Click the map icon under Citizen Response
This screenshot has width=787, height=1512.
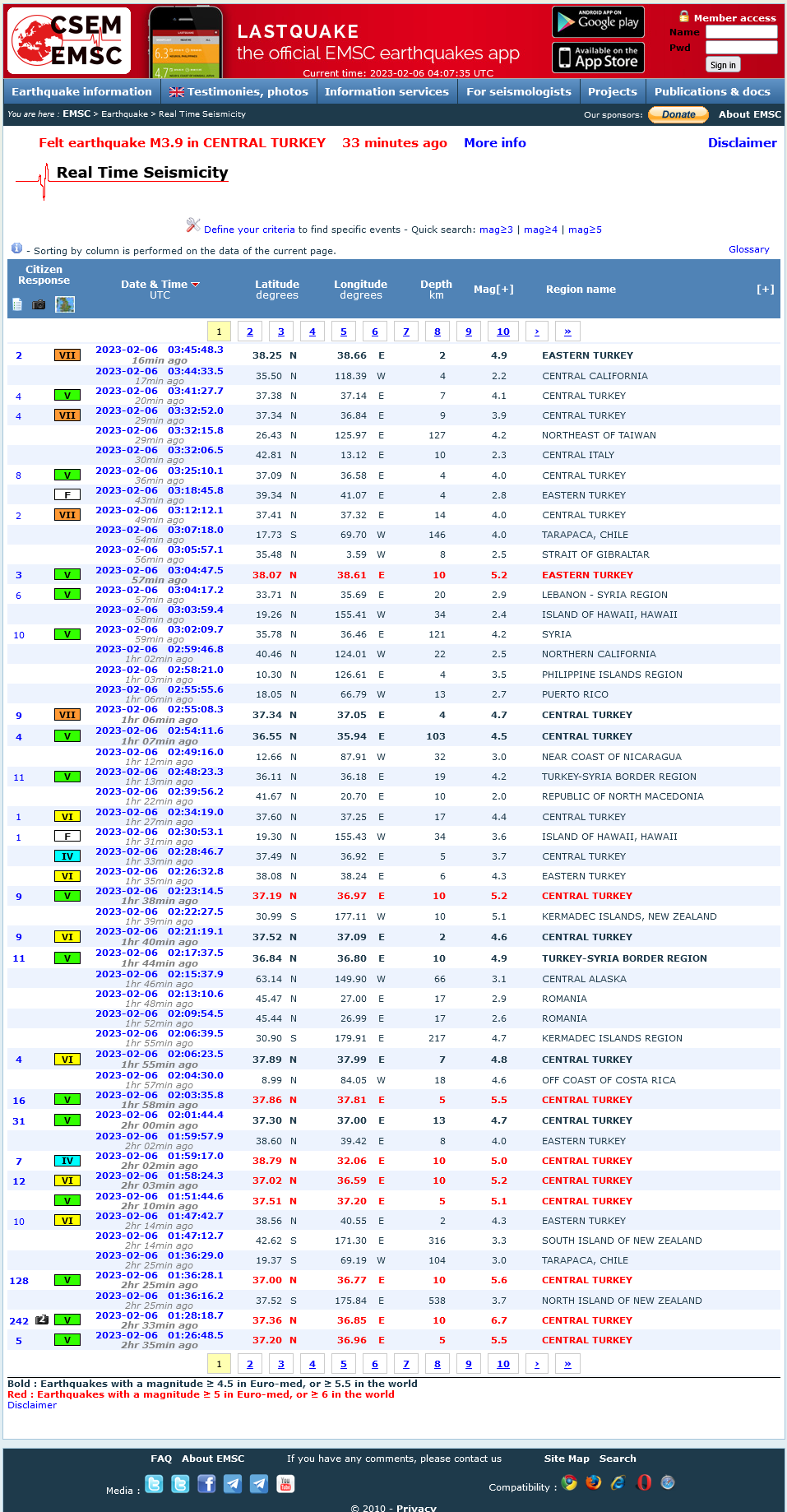[x=65, y=304]
